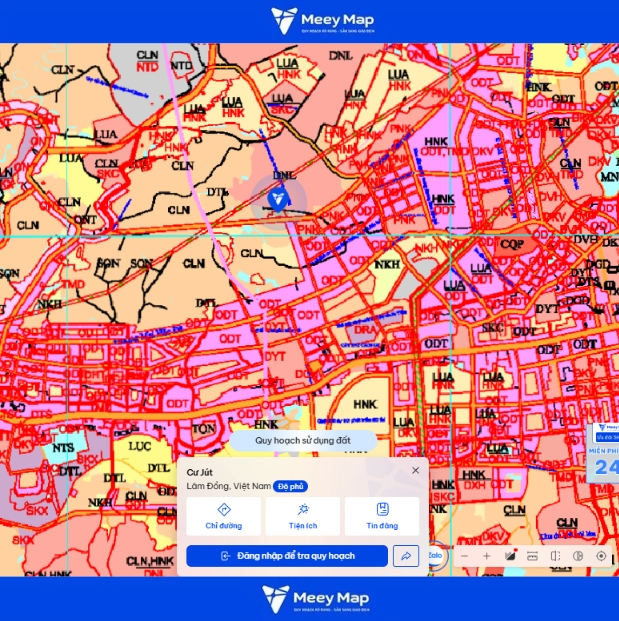Click the blue location pin marker

pos(278,200)
